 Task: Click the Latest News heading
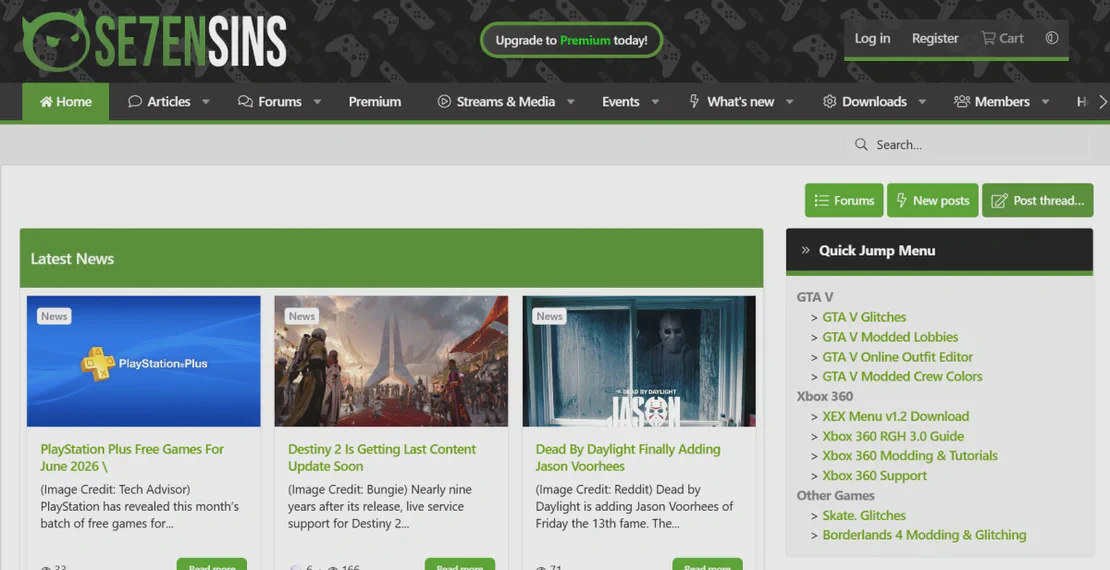tap(72, 258)
